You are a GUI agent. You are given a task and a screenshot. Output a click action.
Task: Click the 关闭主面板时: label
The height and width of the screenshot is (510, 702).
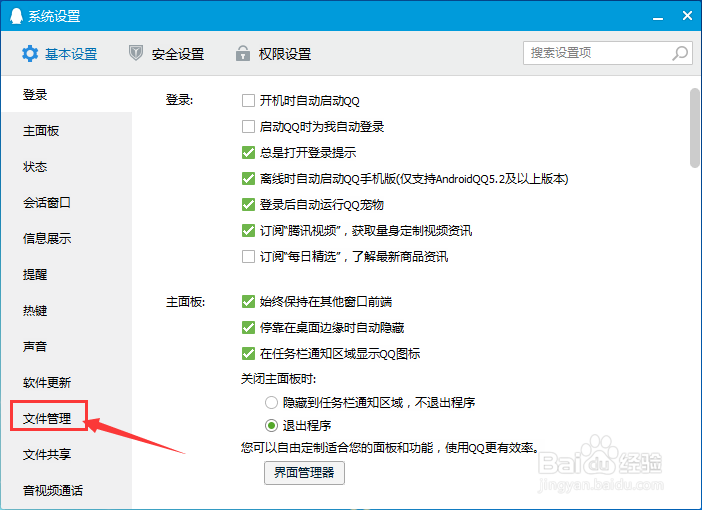pyautogui.click(x=278, y=379)
